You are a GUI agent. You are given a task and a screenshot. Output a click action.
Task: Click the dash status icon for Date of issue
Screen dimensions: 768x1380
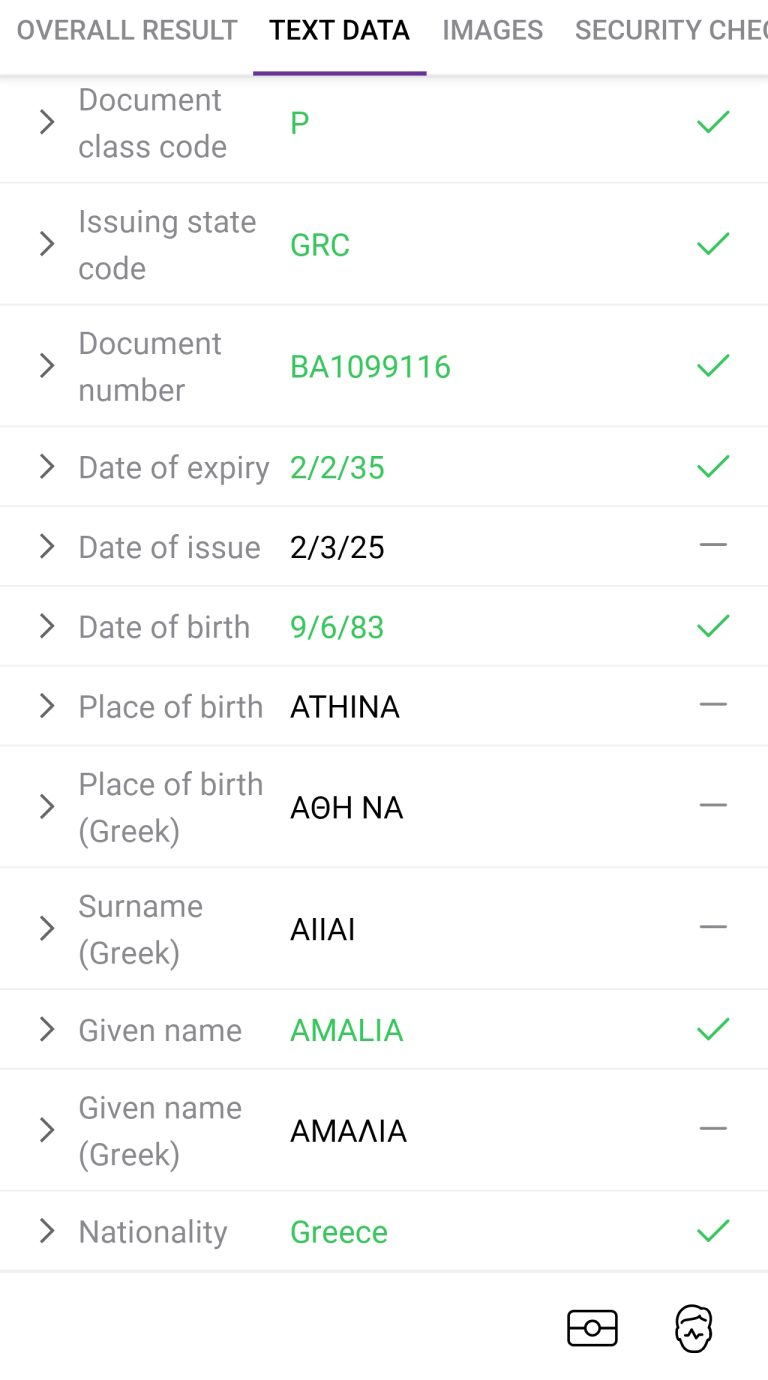click(x=713, y=545)
